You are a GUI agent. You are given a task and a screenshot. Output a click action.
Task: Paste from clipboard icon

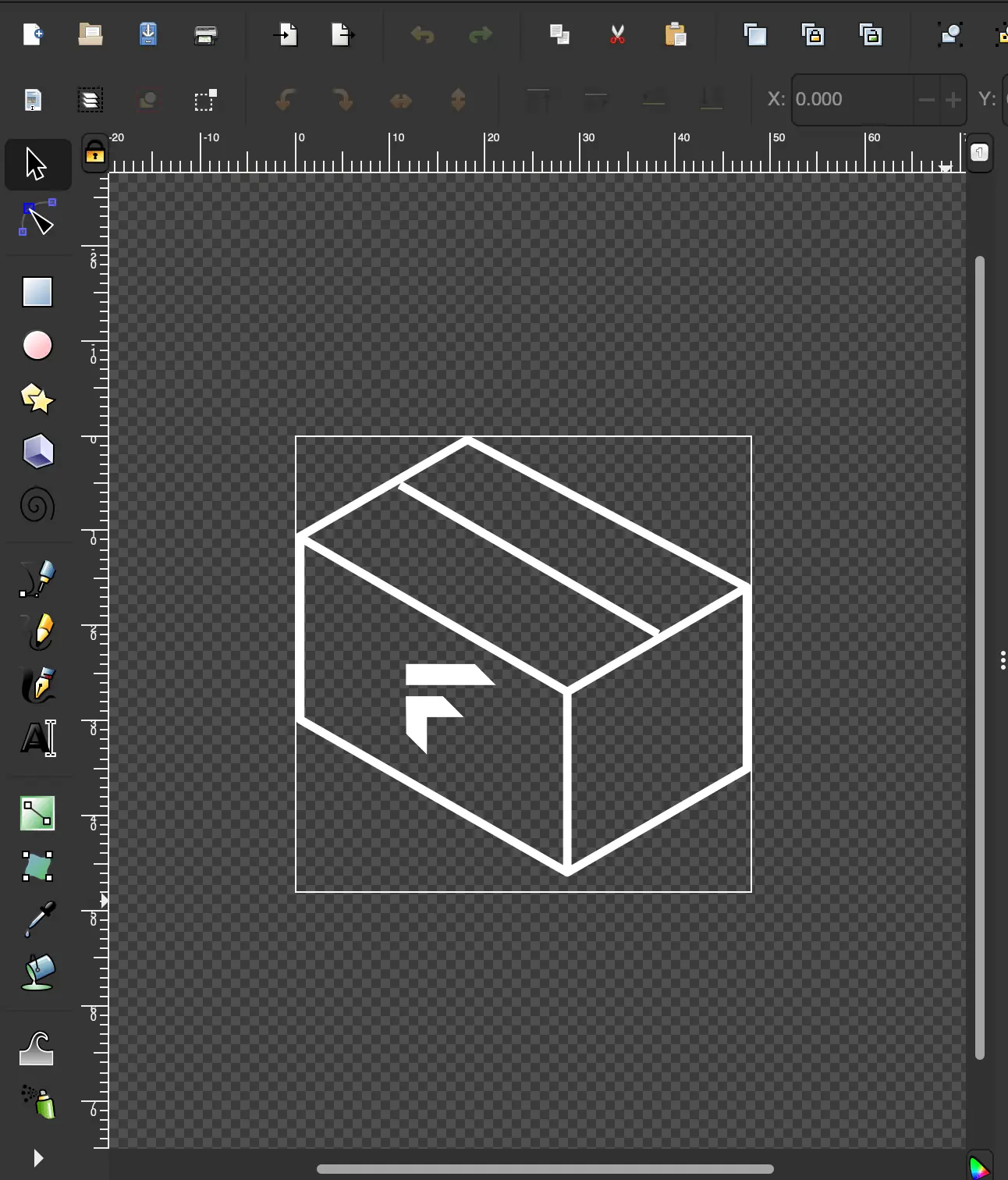[676, 35]
